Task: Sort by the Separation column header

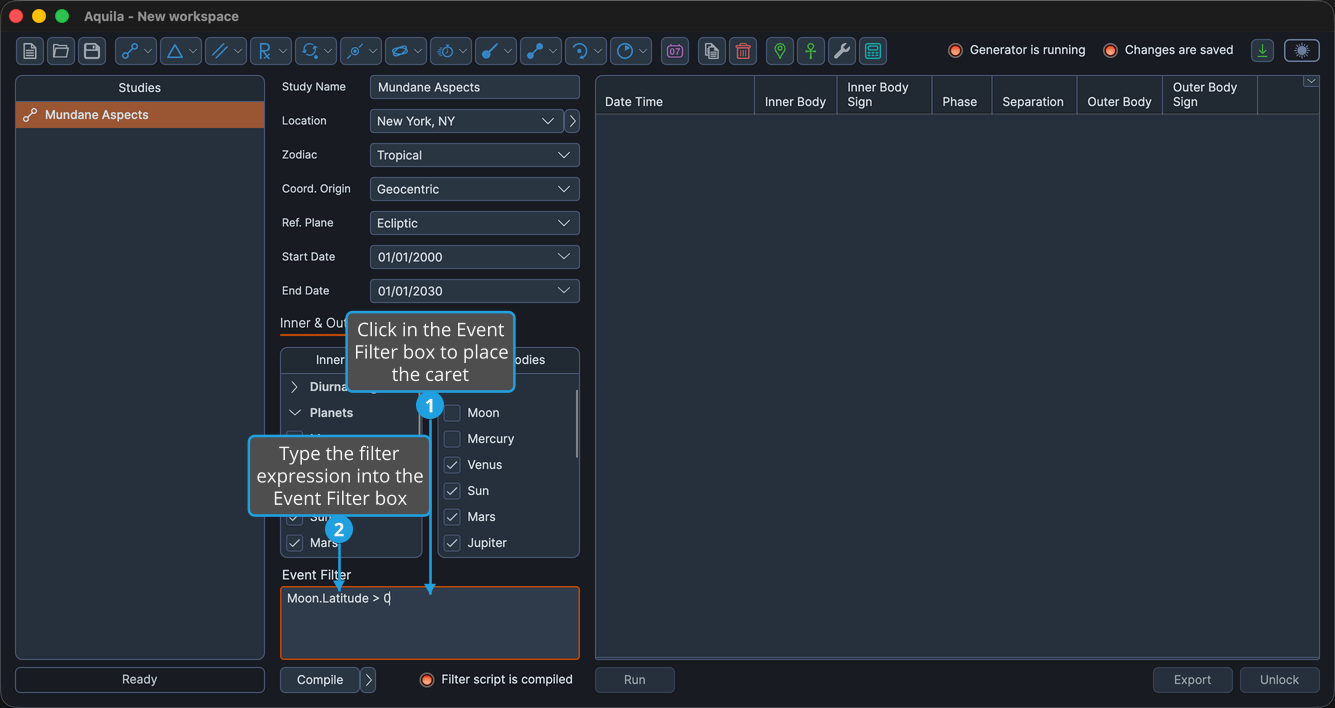Action: click(x=1033, y=95)
